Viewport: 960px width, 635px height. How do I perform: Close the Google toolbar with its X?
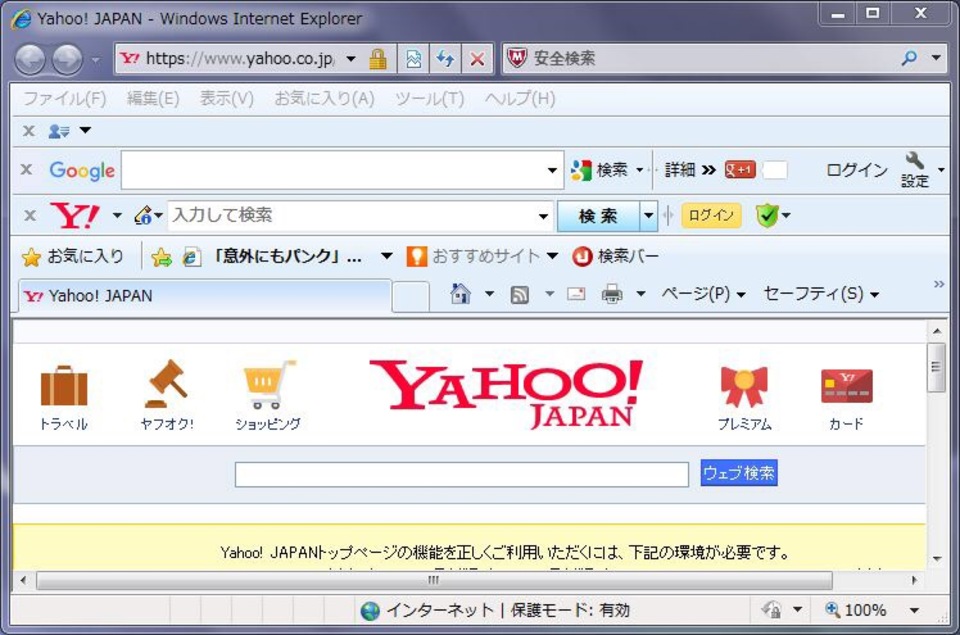[x=26, y=170]
